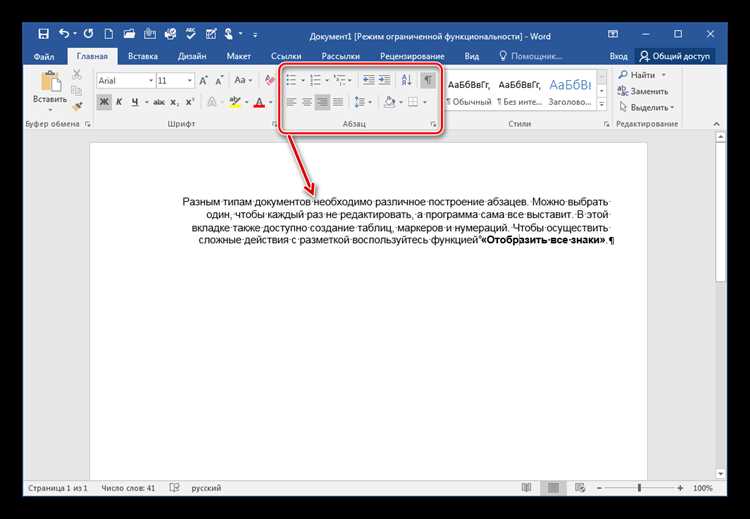Center align the paragraph
Screen dimensions: 750x519
(x=307, y=102)
